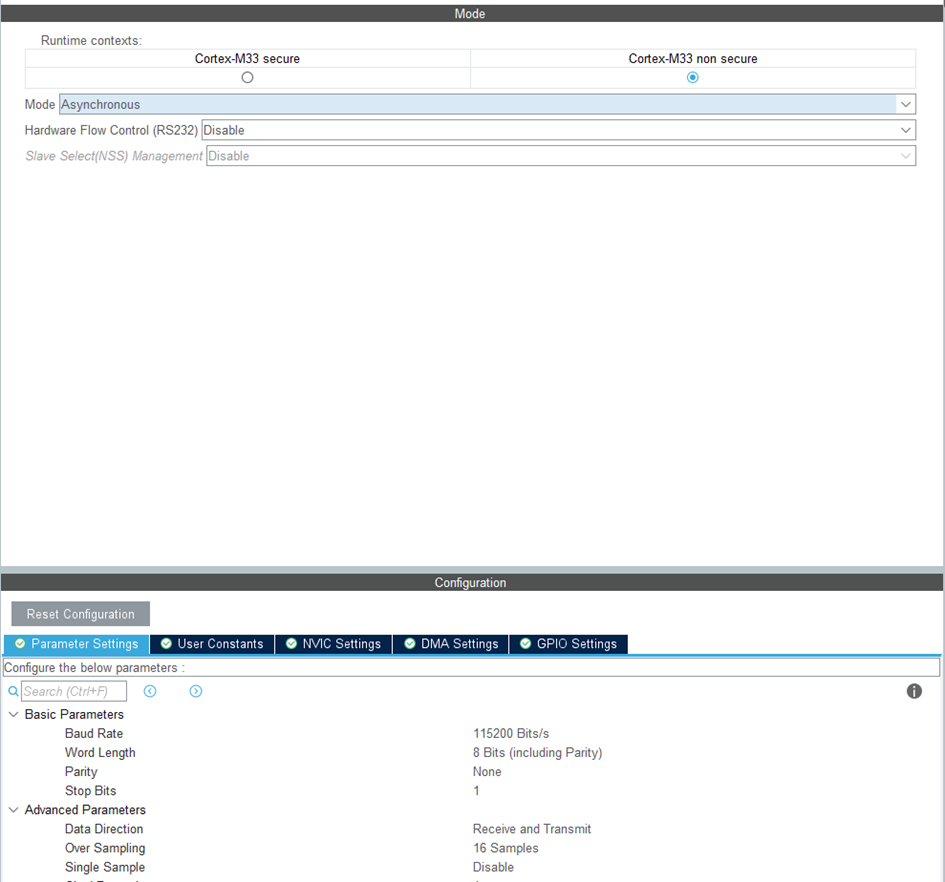Collapse the Advanced Parameters section

pyautogui.click(x=13, y=809)
